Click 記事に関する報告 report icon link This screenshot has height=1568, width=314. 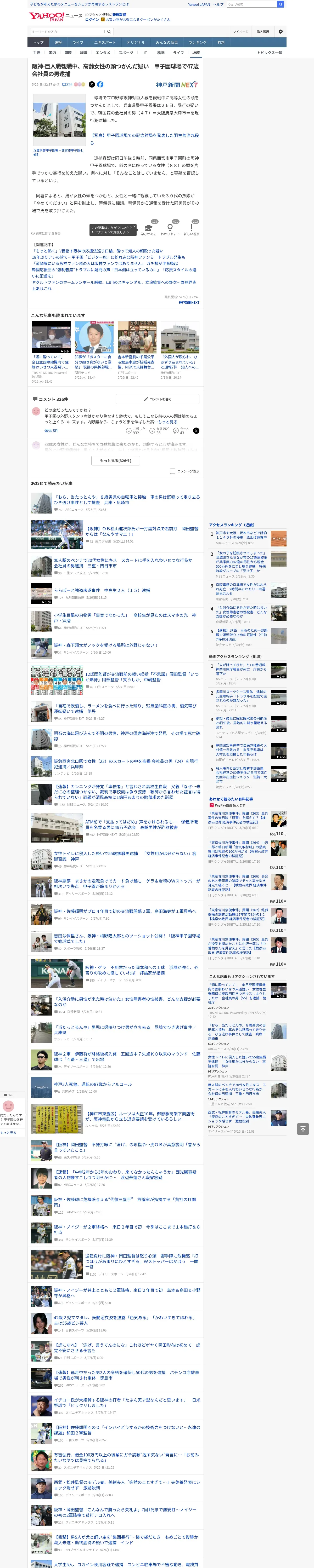pos(46,233)
